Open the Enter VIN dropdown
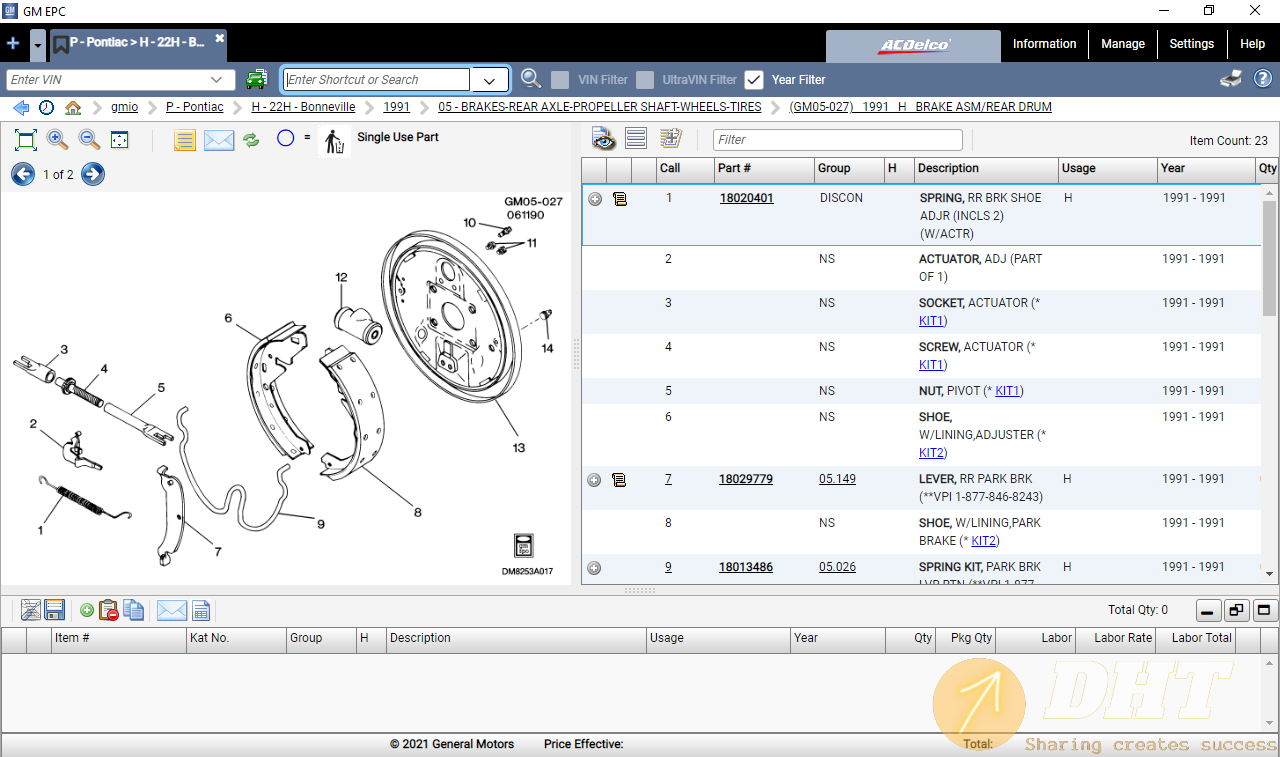Screen dimensions: 1280x757 [217, 80]
